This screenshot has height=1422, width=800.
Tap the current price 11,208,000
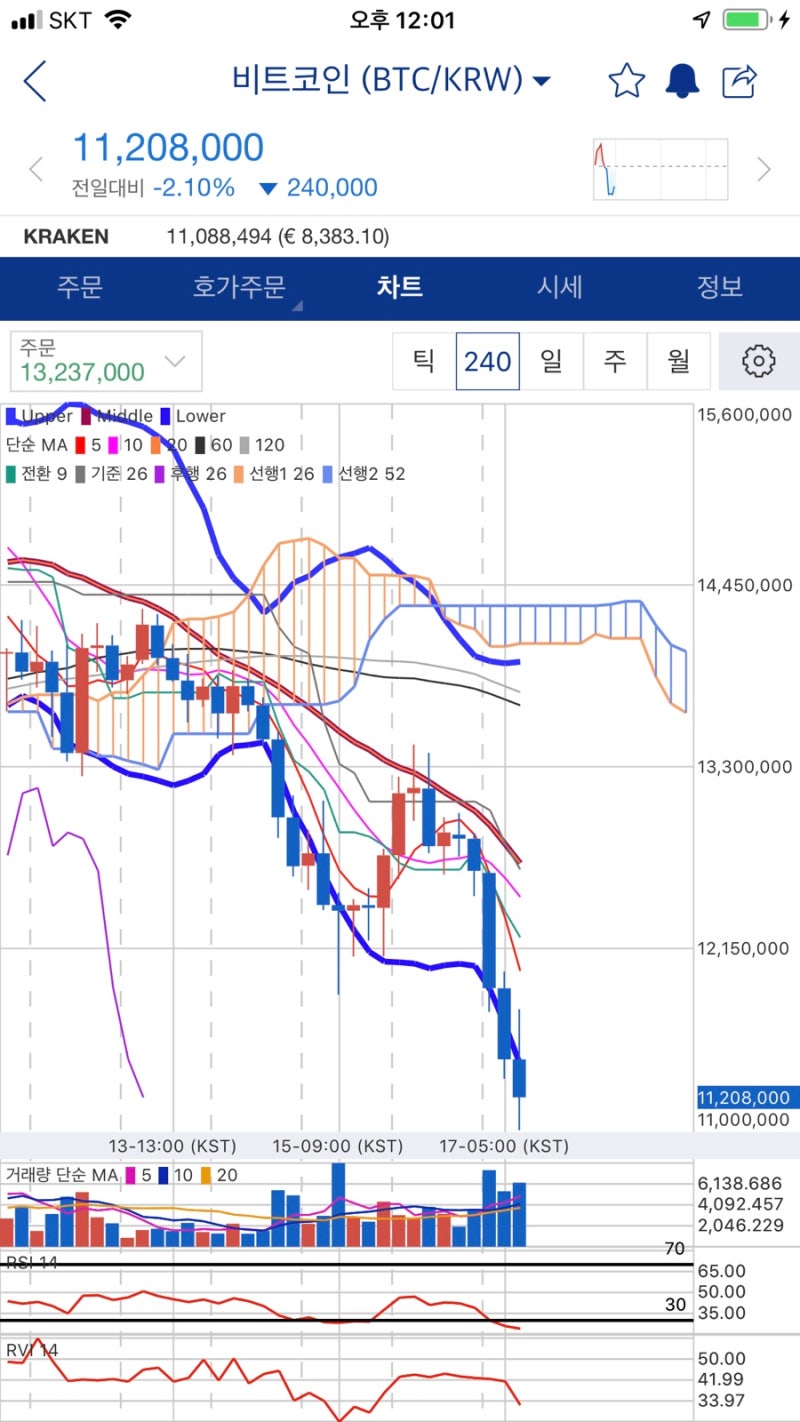point(168,148)
